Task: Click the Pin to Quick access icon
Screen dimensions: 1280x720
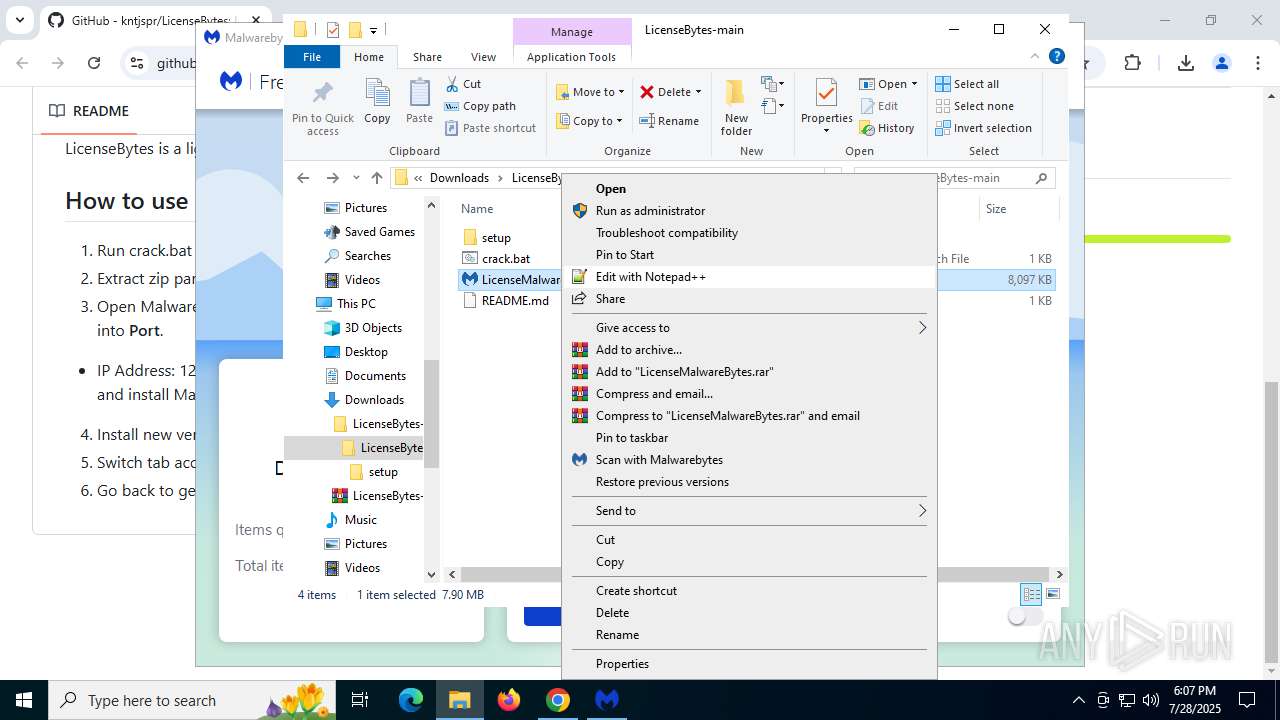Action: [322, 94]
